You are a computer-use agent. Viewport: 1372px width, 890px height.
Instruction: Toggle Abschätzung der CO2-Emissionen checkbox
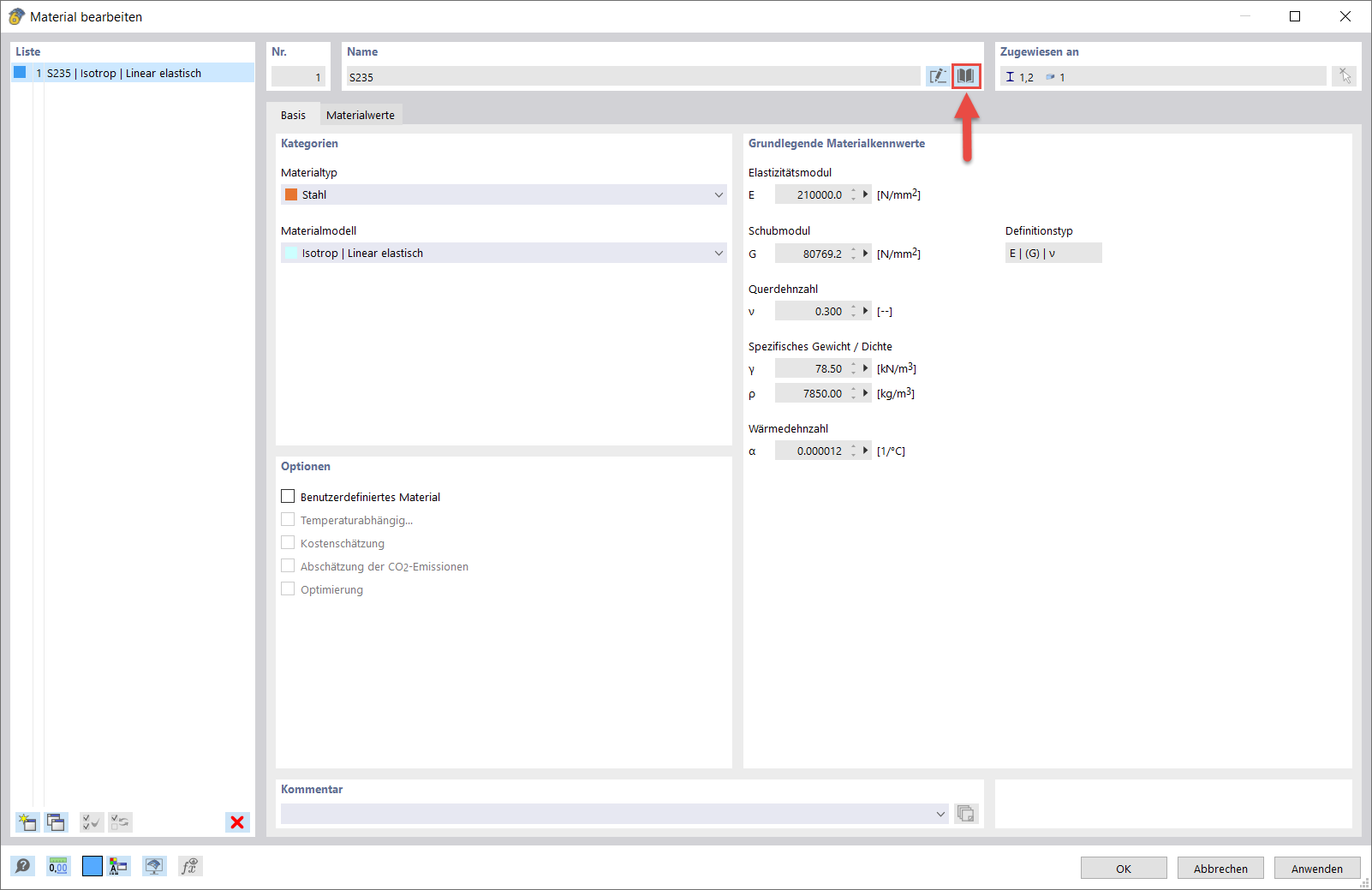288,566
